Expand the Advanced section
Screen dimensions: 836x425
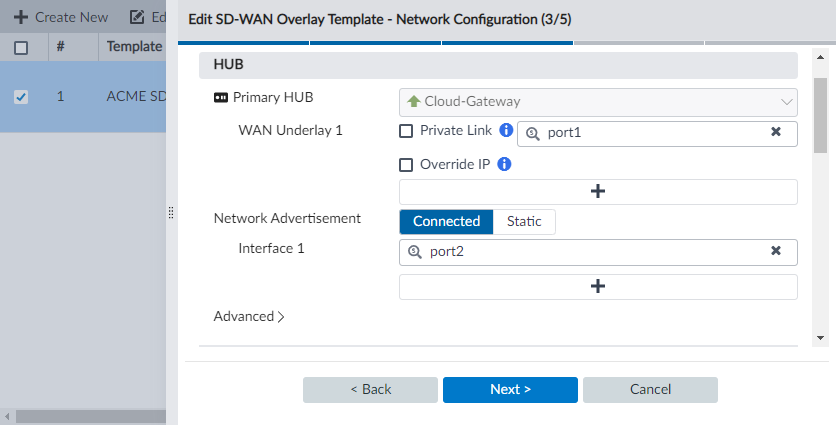coord(249,316)
